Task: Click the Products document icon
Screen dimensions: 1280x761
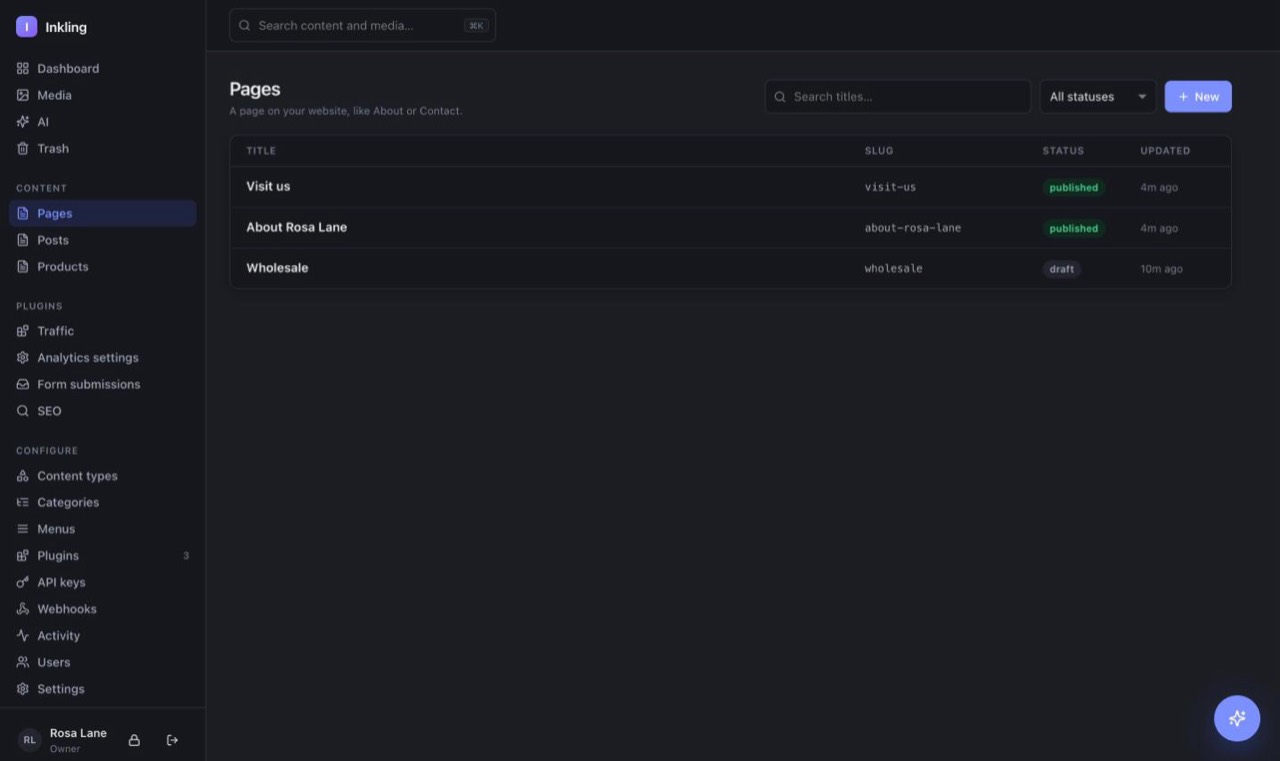Action: [23, 267]
